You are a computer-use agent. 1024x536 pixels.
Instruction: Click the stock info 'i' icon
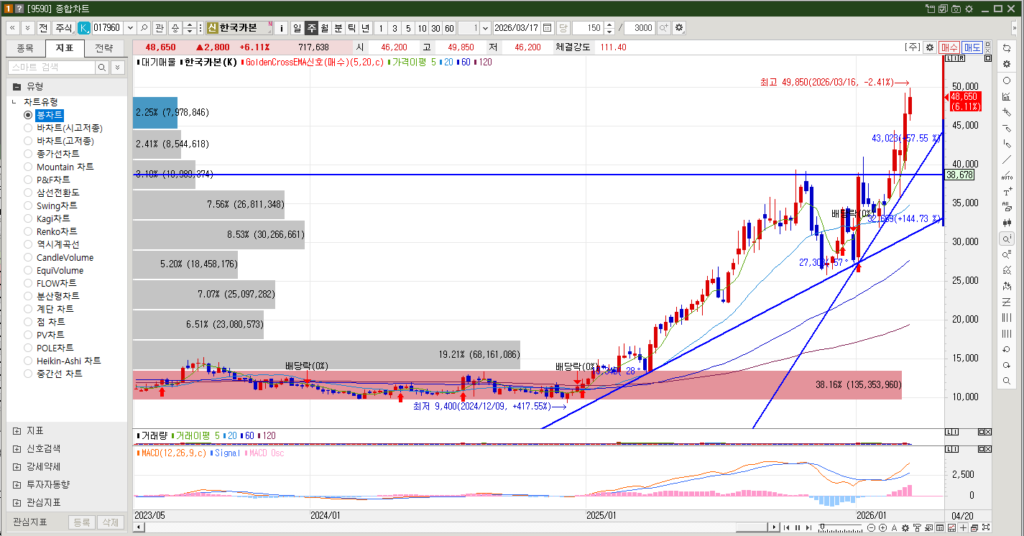[282, 27]
